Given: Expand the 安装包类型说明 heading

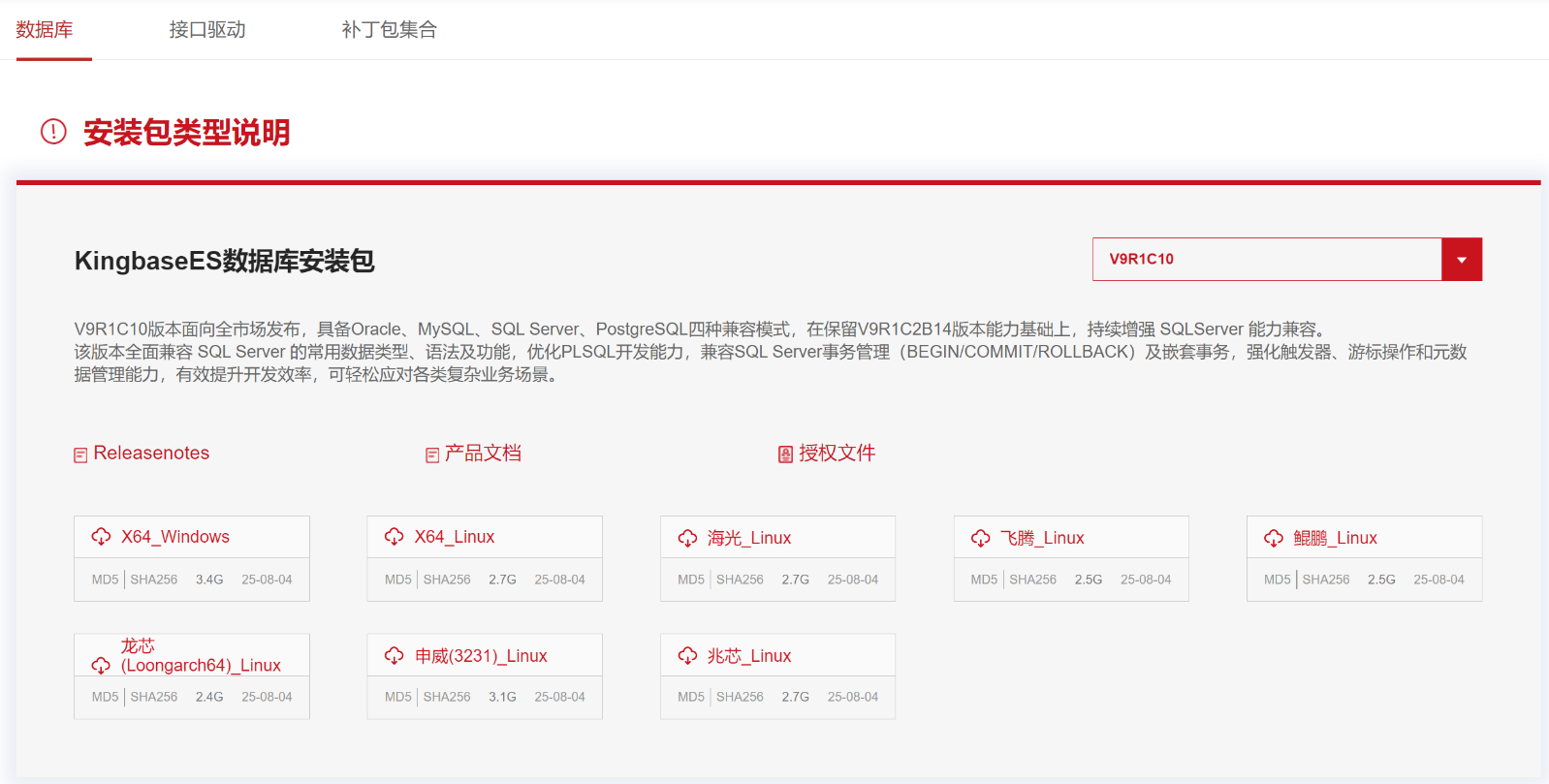Looking at the screenshot, I should 186,133.
